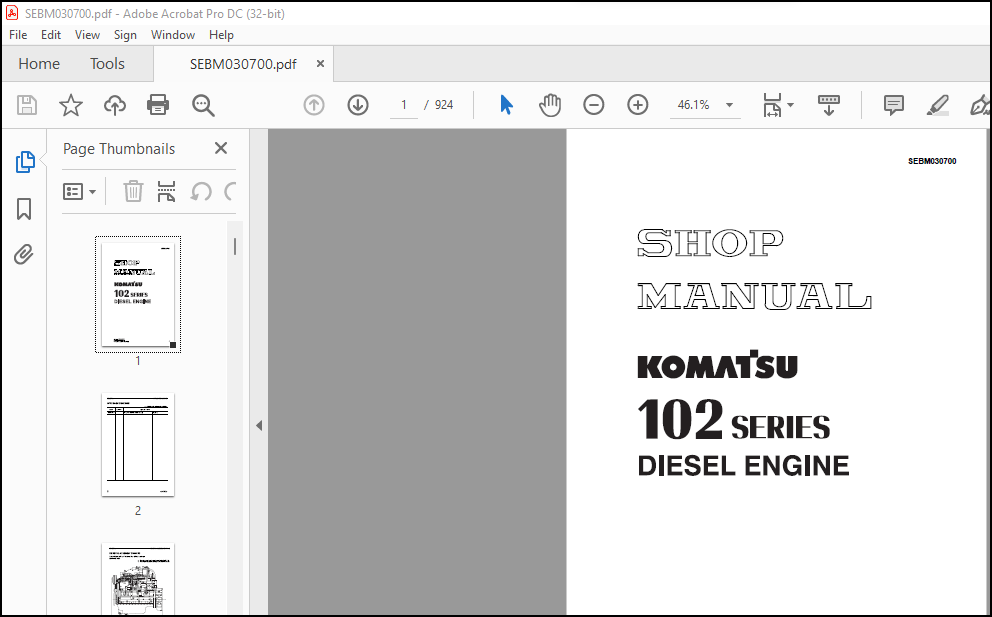Add the document to starred files
992x617 pixels.
coord(71,105)
